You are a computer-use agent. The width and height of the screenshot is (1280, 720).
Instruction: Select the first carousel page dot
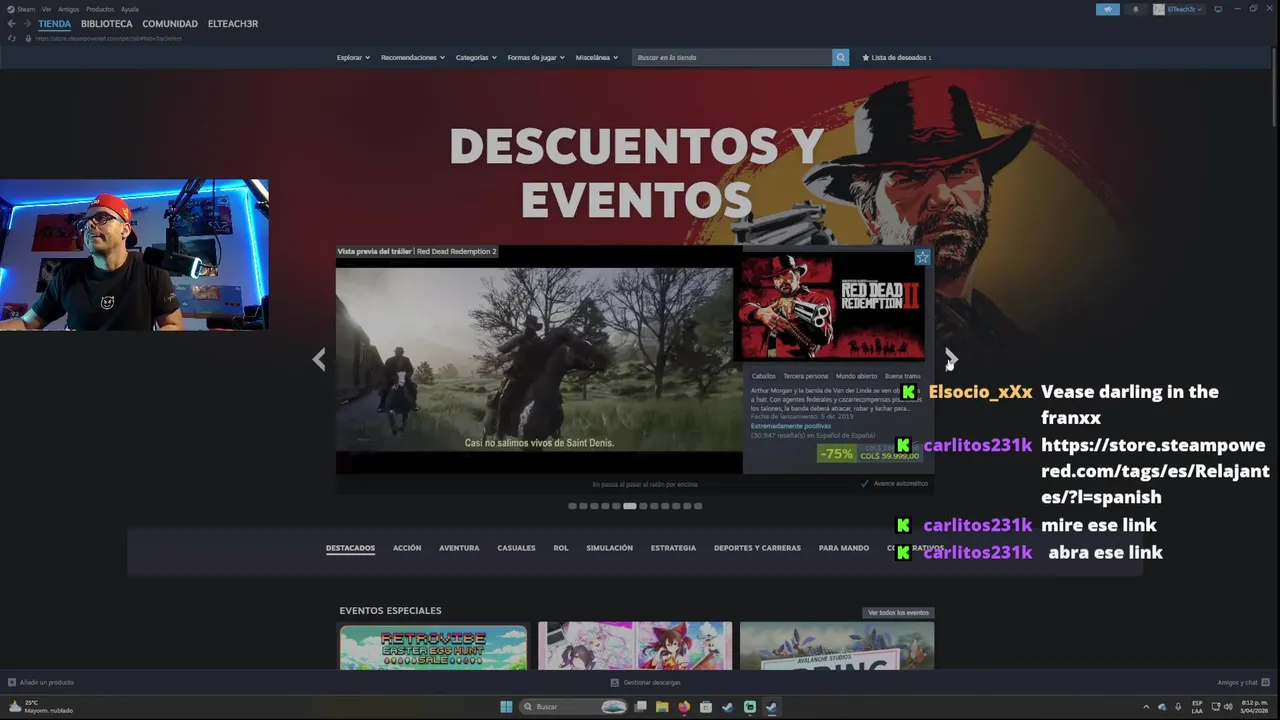click(x=572, y=506)
